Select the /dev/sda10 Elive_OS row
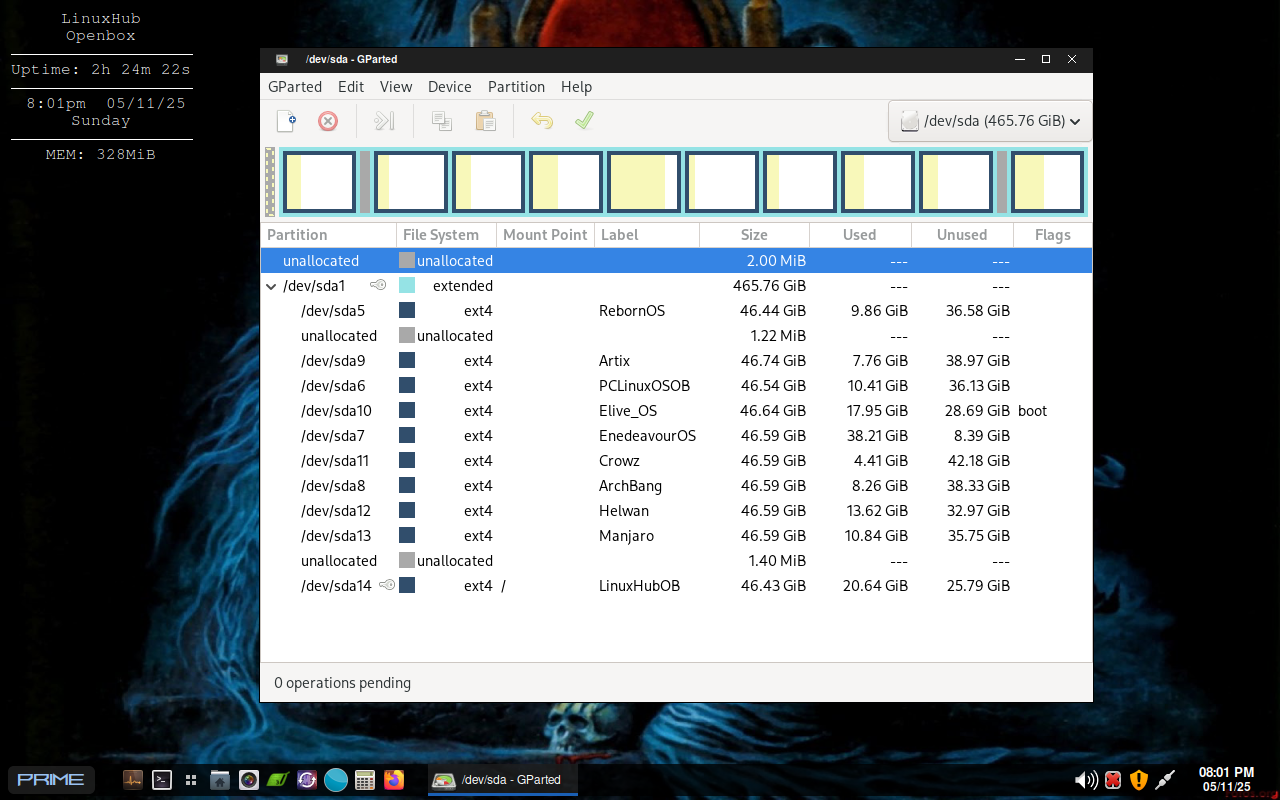This screenshot has height=800, width=1280. (x=676, y=411)
